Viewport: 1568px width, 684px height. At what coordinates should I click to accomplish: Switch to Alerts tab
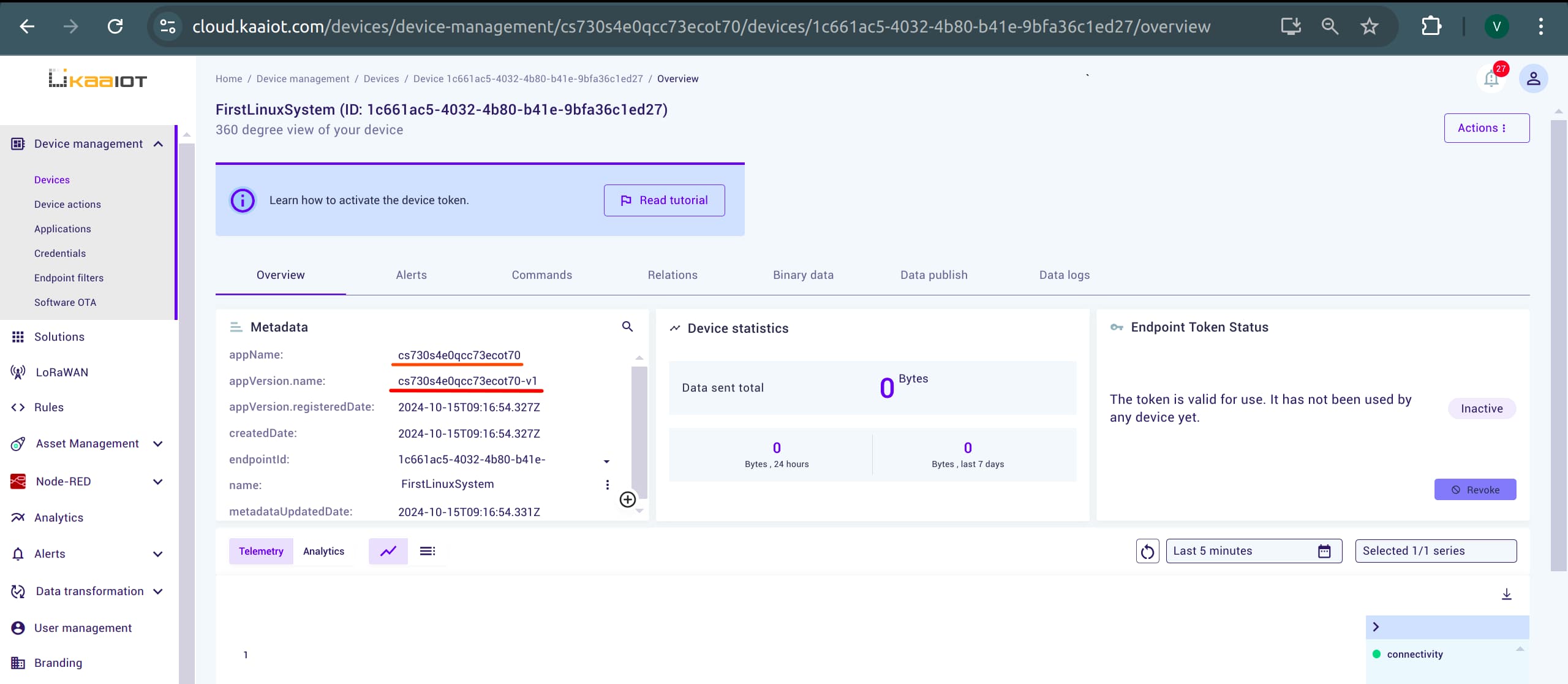411,275
